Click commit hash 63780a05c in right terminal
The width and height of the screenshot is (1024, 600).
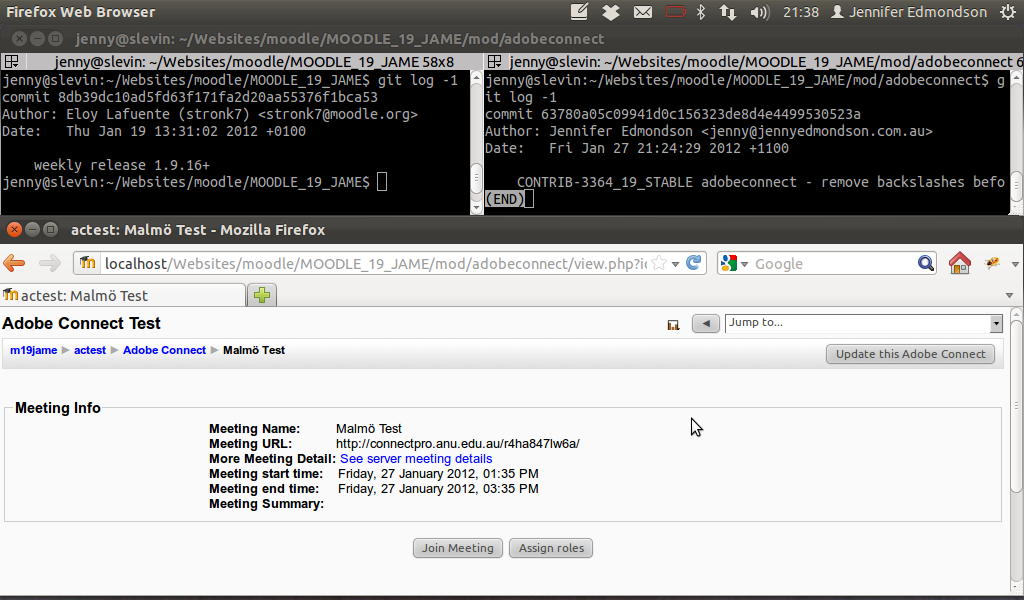pyautogui.click(x=701, y=114)
